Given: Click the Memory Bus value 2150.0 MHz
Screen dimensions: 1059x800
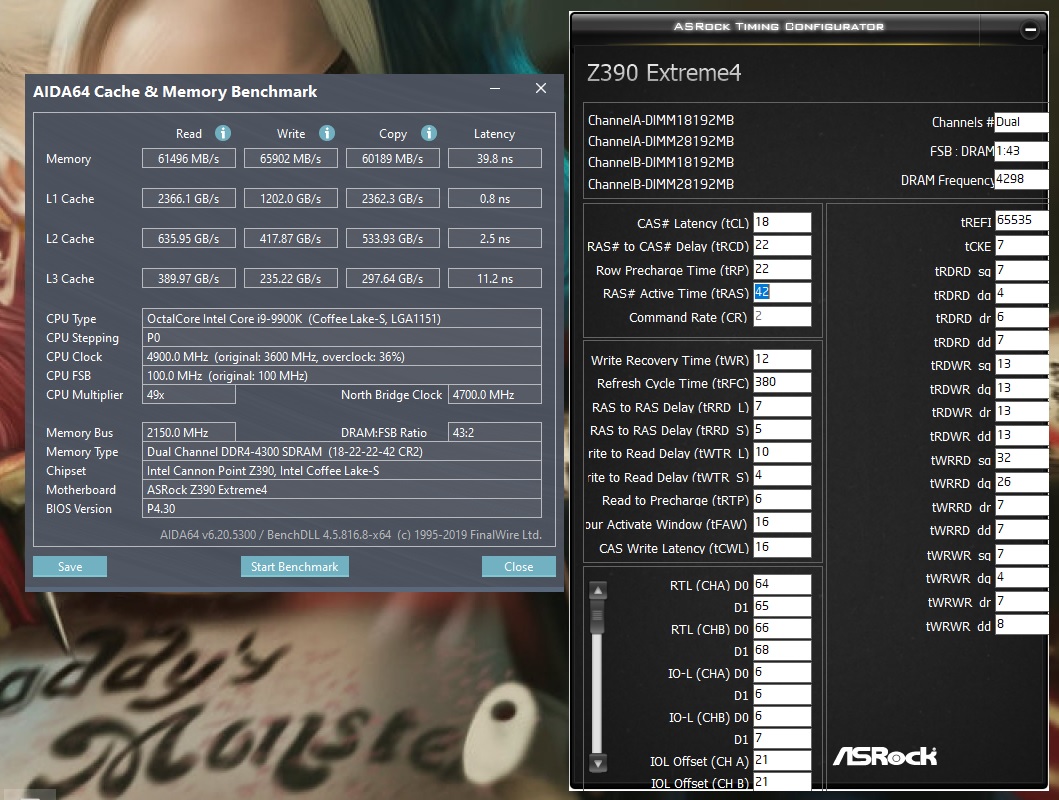Looking at the screenshot, I should click(188, 432).
